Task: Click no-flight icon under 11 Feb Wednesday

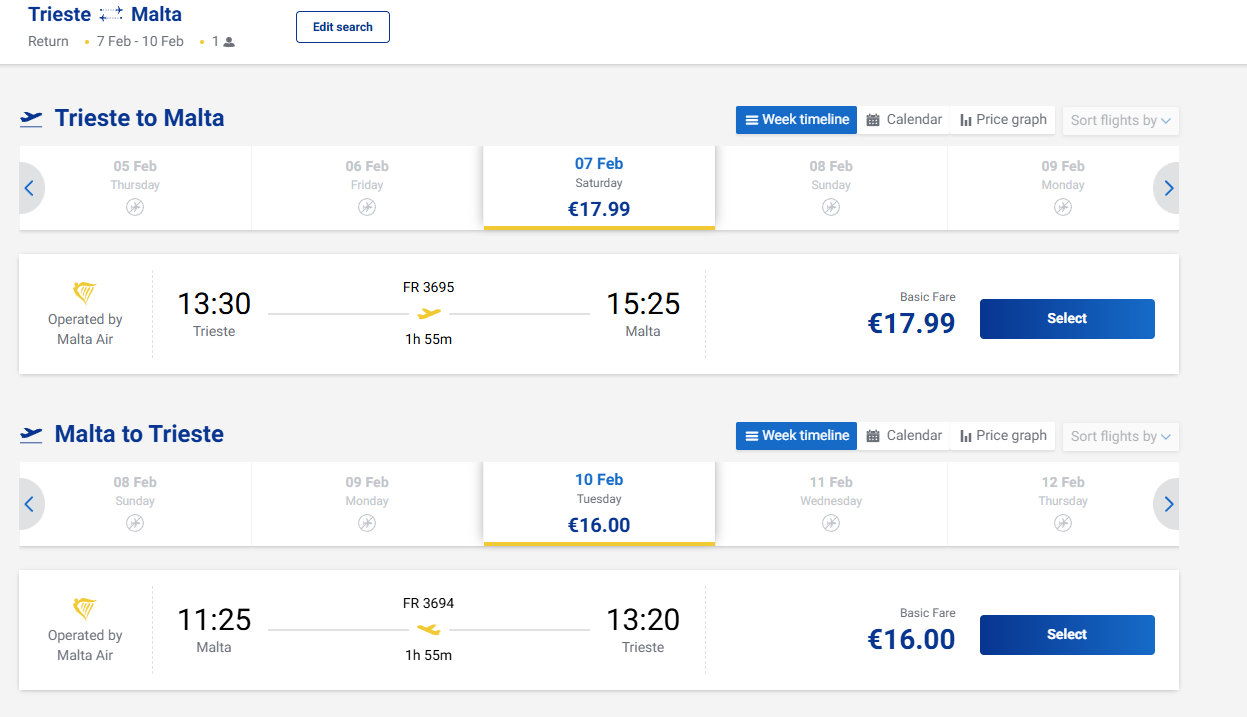Action: point(831,523)
